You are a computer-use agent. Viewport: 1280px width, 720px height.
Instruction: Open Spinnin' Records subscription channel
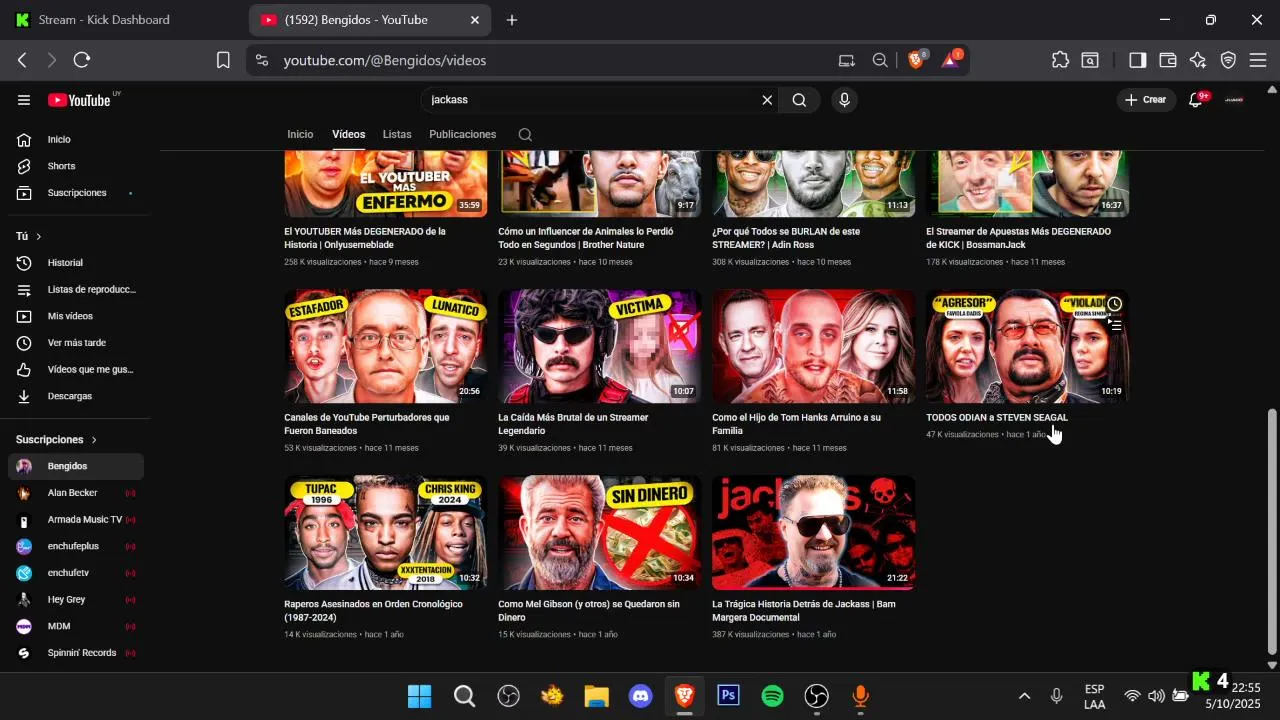pyautogui.click(x=76, y=653)
